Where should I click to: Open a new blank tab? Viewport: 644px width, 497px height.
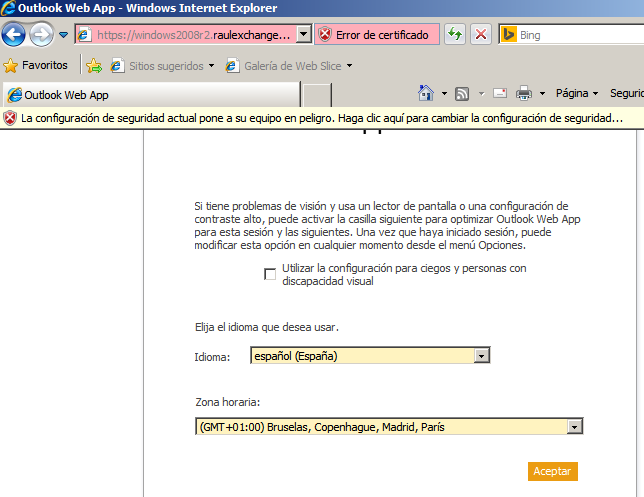(x=317, y=95)
